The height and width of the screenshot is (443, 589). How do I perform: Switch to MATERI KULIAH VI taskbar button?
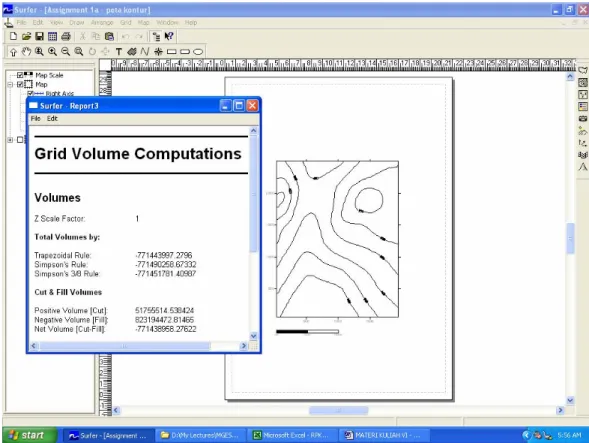[x=384, y=435]
